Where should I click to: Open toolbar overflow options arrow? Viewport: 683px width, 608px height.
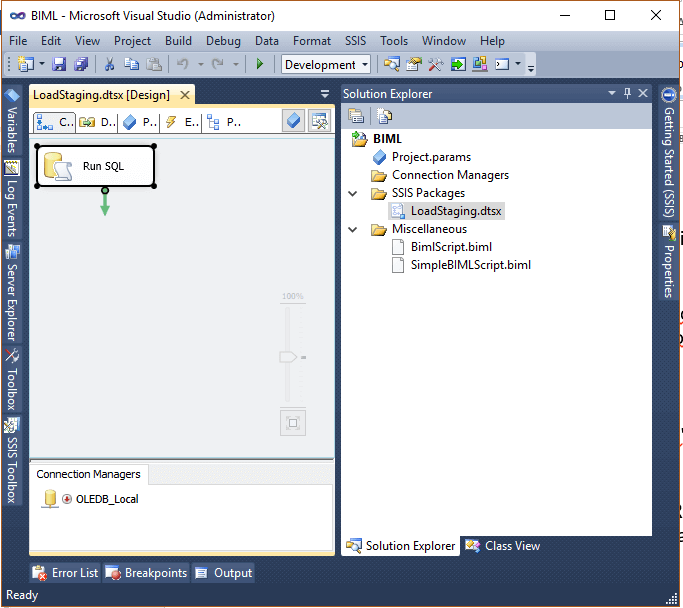(x=531, y=68)
